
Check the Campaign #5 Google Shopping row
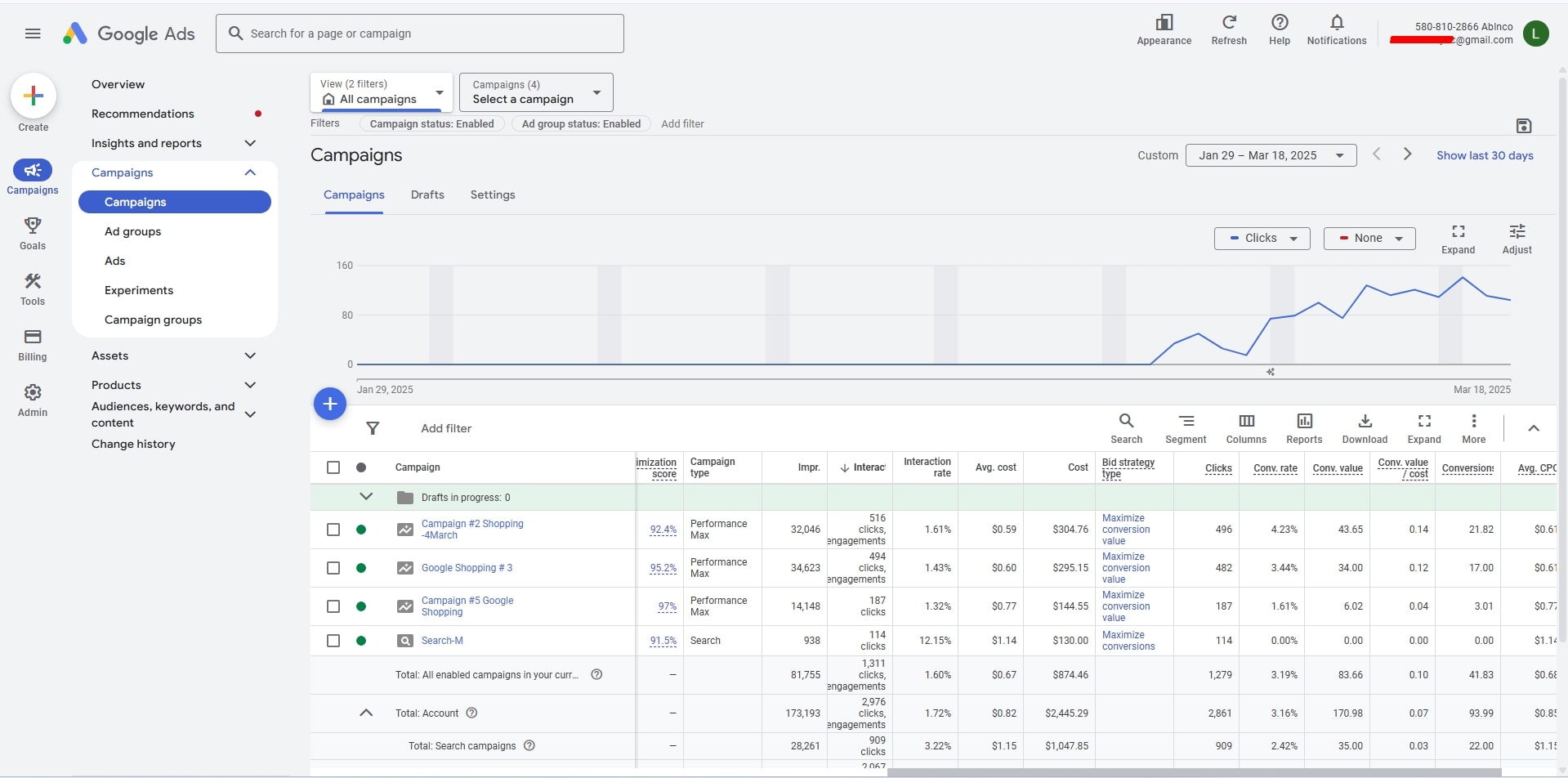point(333,606)
